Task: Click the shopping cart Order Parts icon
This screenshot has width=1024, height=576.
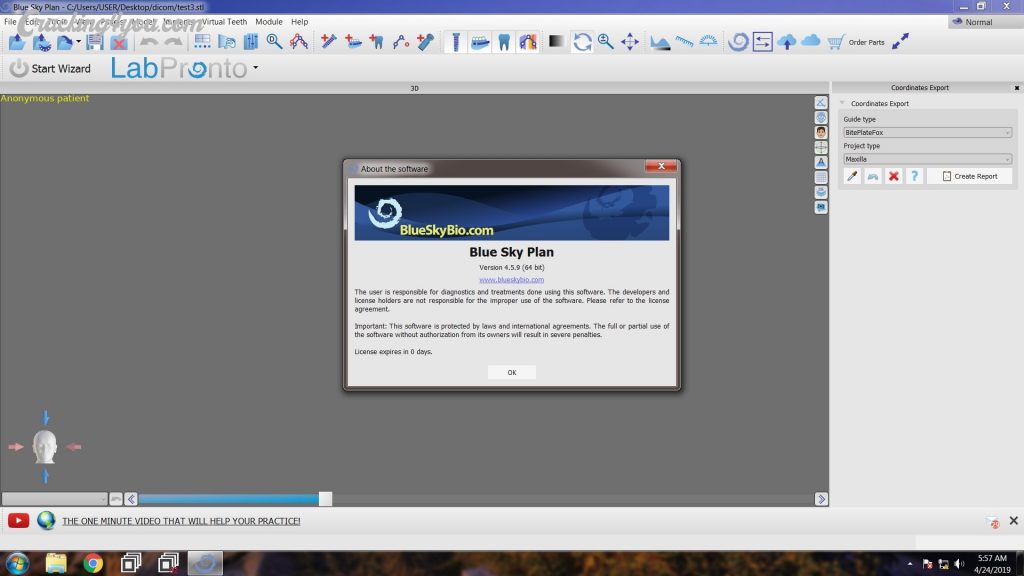Action: coord(836,42)
